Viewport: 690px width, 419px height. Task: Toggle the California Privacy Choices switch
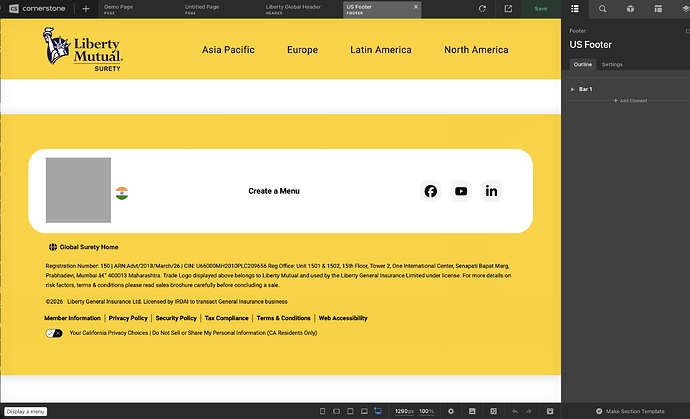point(54,333)
